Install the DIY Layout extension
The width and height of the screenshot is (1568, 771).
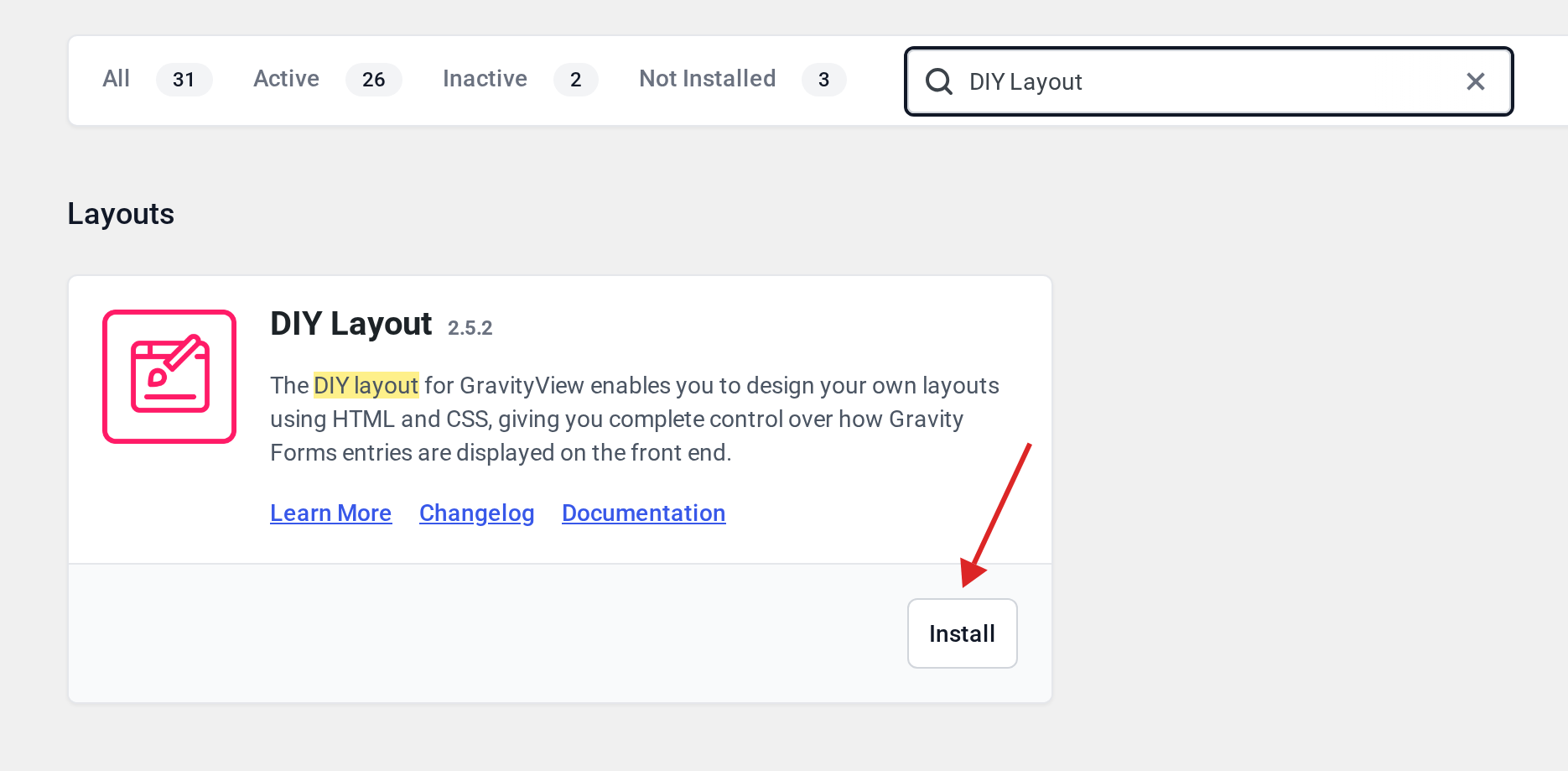962,633
